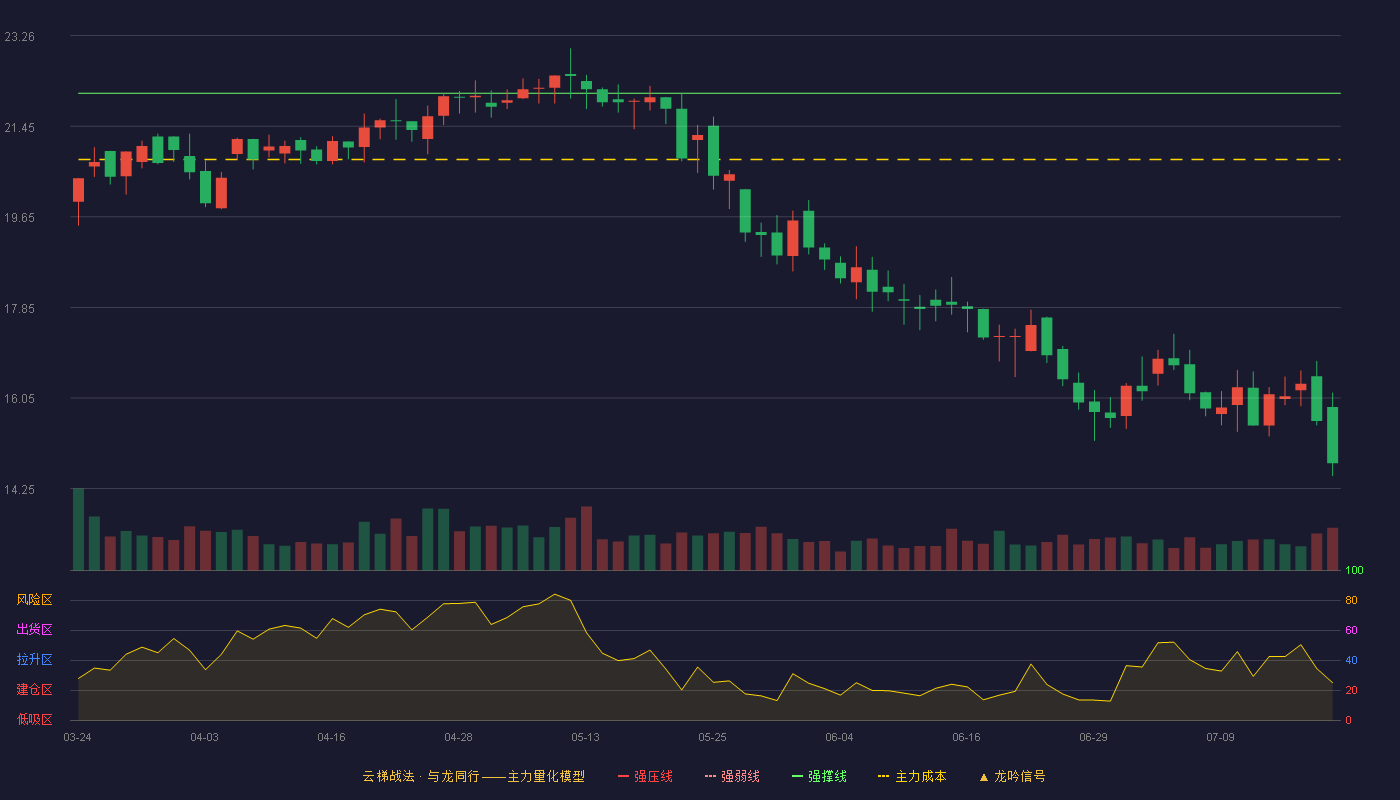
Task: Click the last green candlestick on right
Action: click(1332, 435)
